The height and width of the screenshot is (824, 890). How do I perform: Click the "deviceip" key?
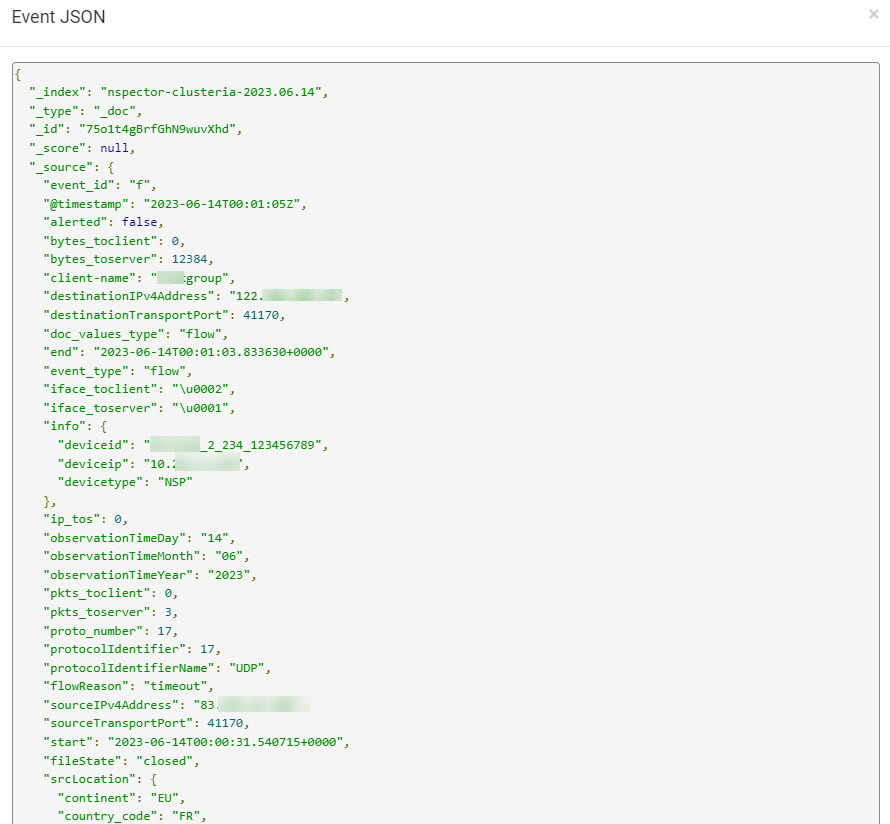pos(93,464)
